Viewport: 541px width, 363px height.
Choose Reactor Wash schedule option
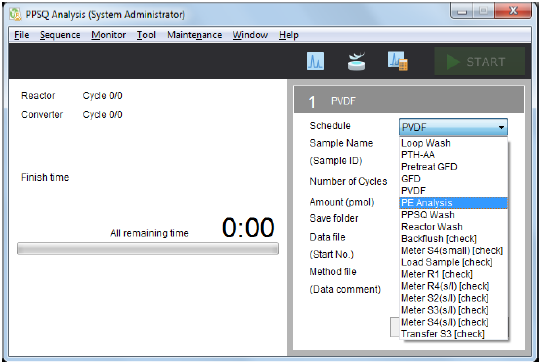tap(453, 227)
